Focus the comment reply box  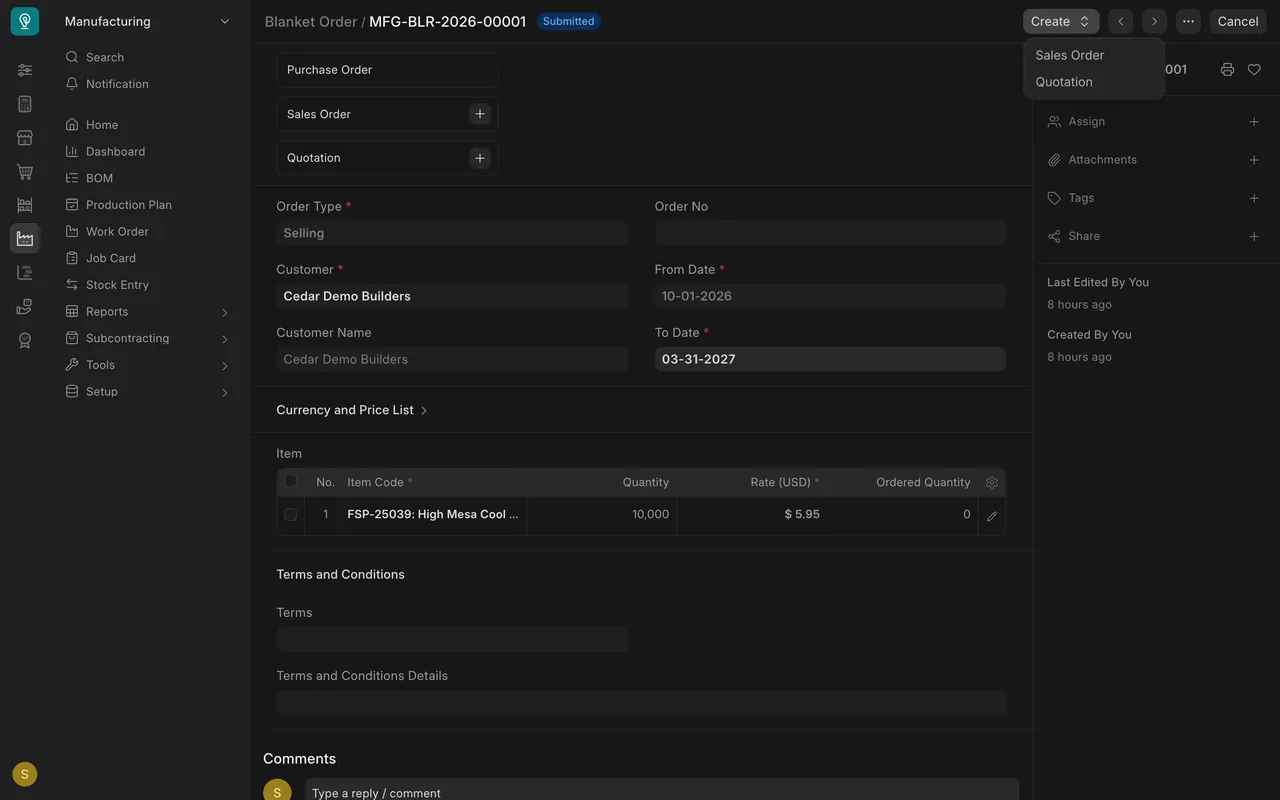(x=662, y=792)
